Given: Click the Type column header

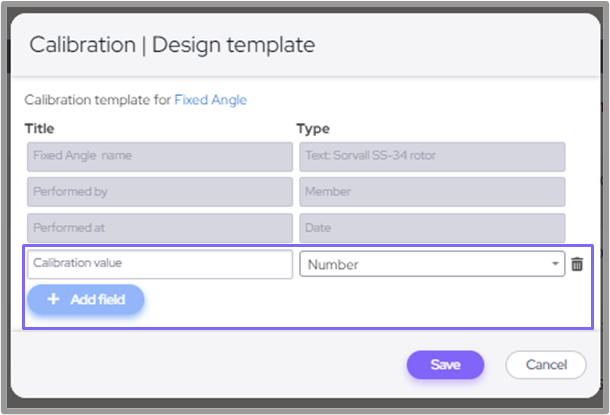Looking at the screenshot, I should pos(313,128).
